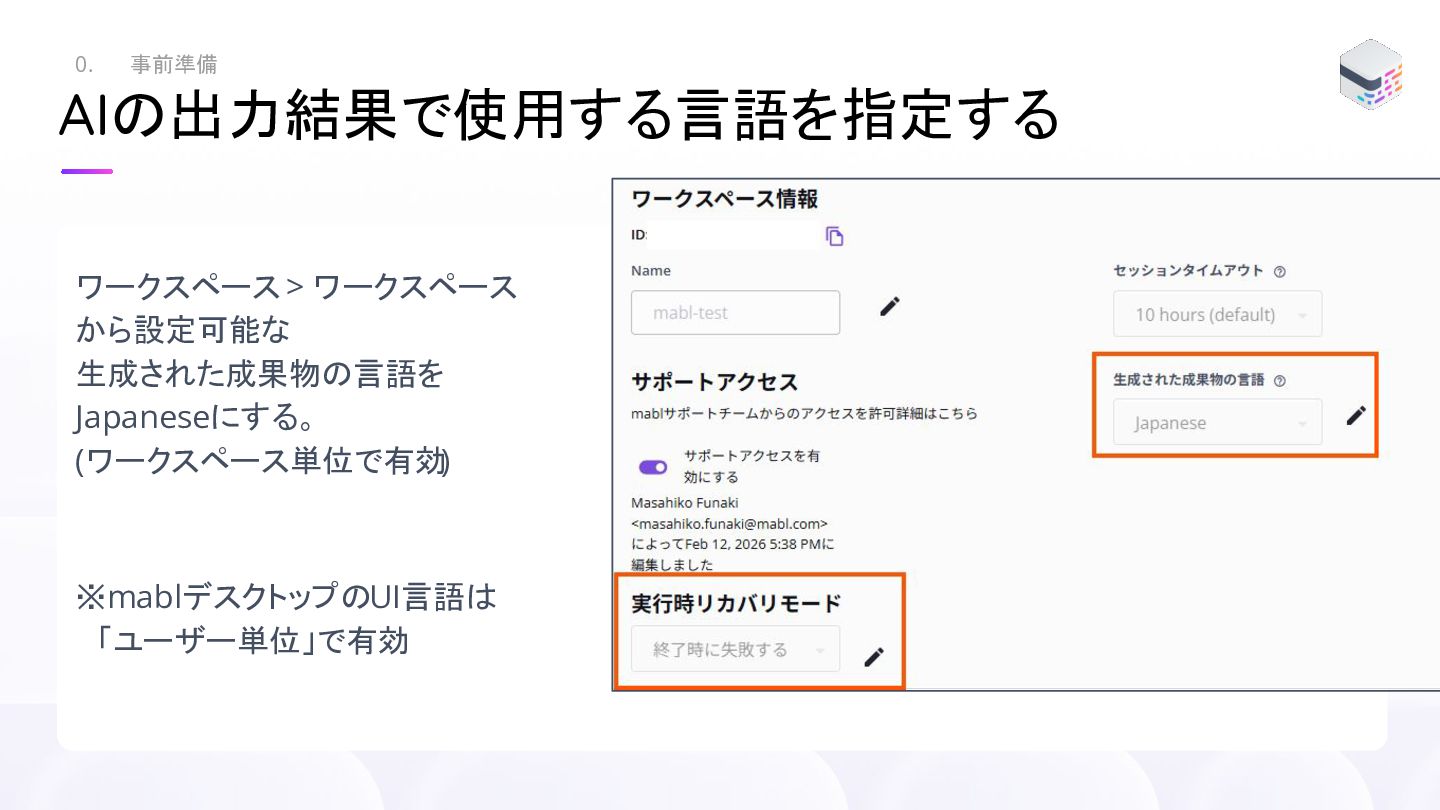Screen dimensions: 1440x810
Task: Toggle the サポートアクセスを有効にする switch
Action: pos(653,467)
